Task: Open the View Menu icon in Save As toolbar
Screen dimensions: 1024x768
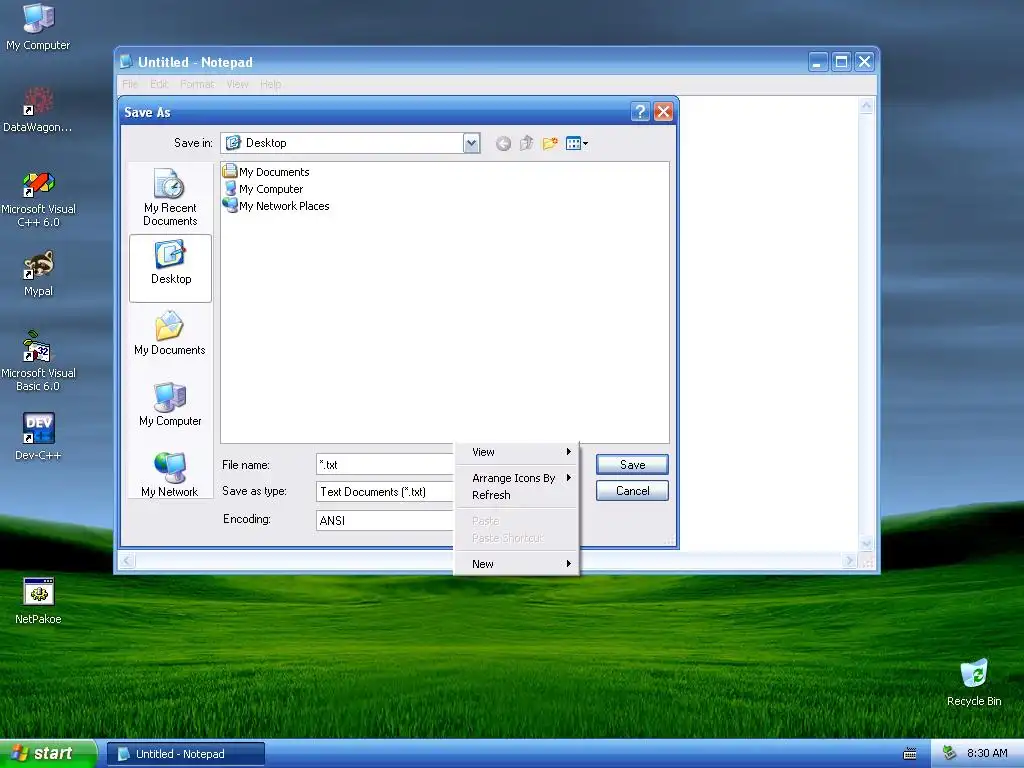Action: pyautogui.click(x=577, y=143)
